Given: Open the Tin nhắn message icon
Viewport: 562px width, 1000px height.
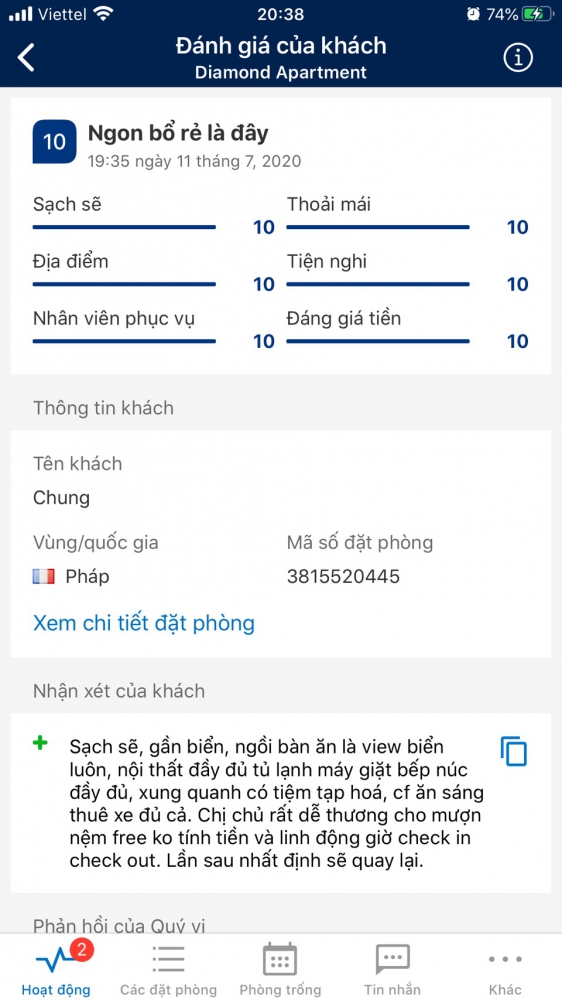Looking at the screenshot, I should coord(392,959).
